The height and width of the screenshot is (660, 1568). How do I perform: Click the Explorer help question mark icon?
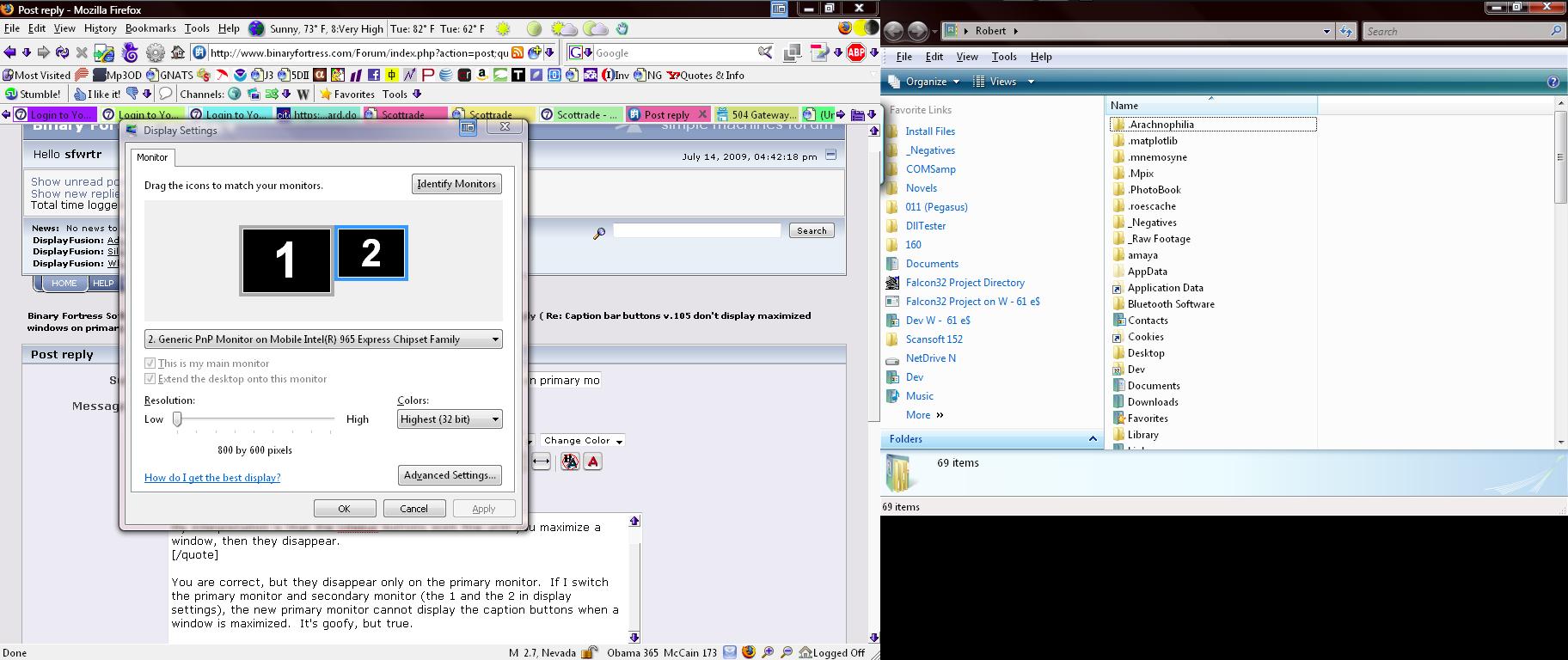[x=1553, y=82]
